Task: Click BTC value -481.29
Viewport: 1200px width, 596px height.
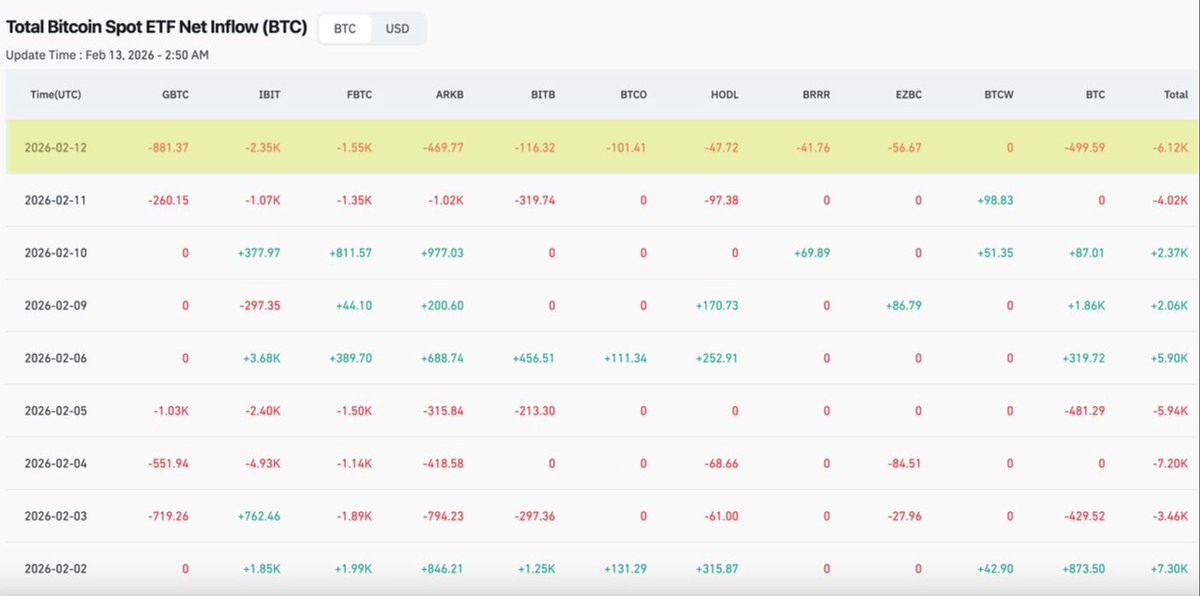Action: pyautogui.click(x=1085, y=410)
